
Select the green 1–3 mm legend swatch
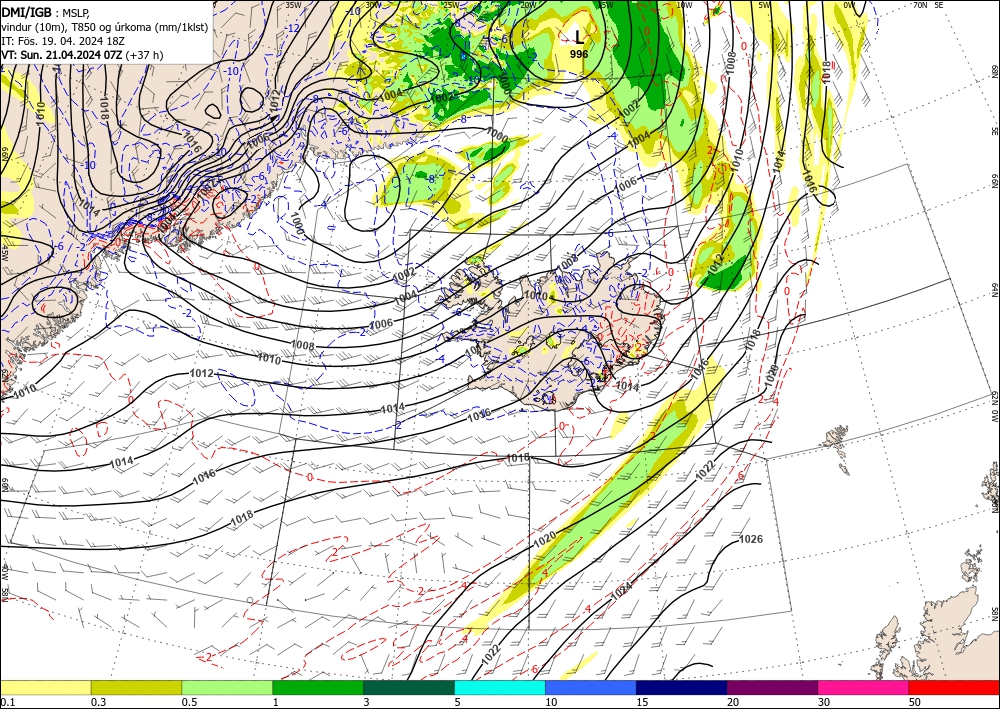point(318,687)
